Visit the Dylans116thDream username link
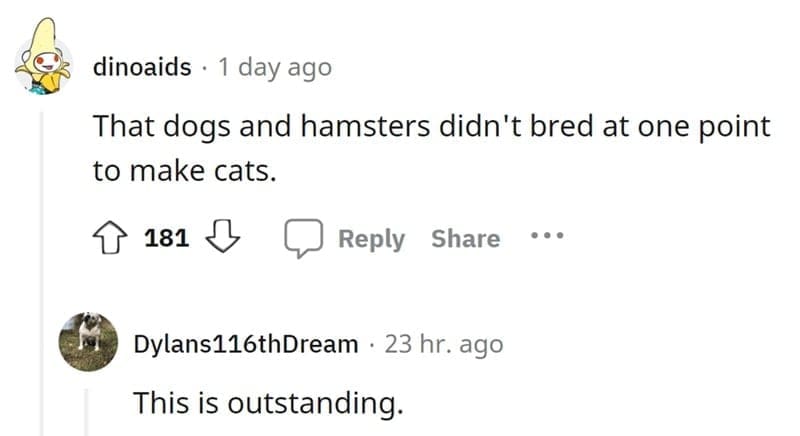Image resolution: width=800 pixels, height=436 pixels. pos(246,345)
